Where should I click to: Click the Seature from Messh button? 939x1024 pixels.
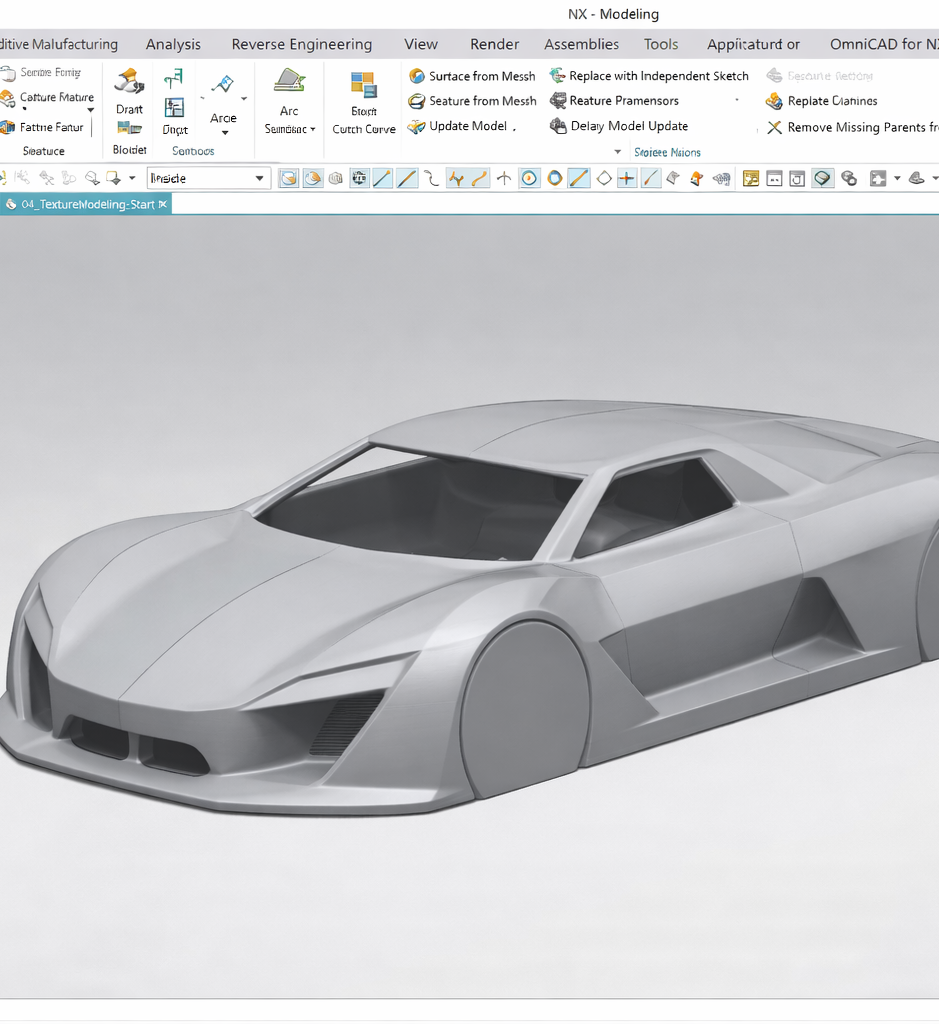click(482, 101)
